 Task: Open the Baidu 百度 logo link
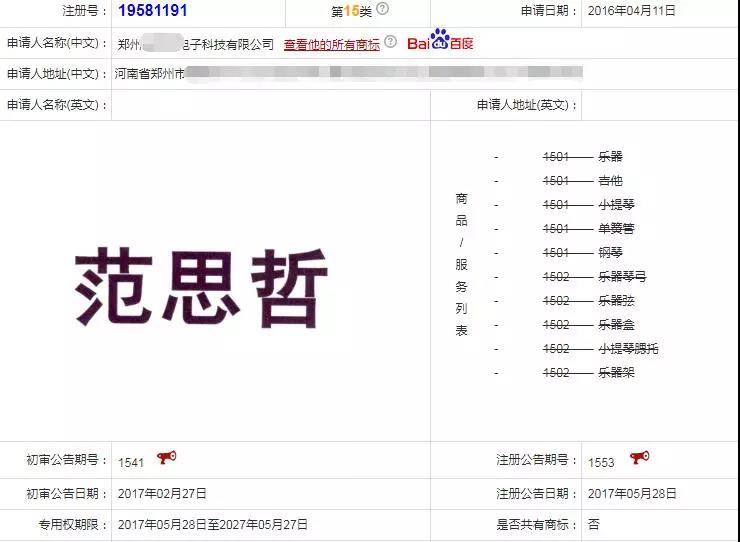pos(440,40)
